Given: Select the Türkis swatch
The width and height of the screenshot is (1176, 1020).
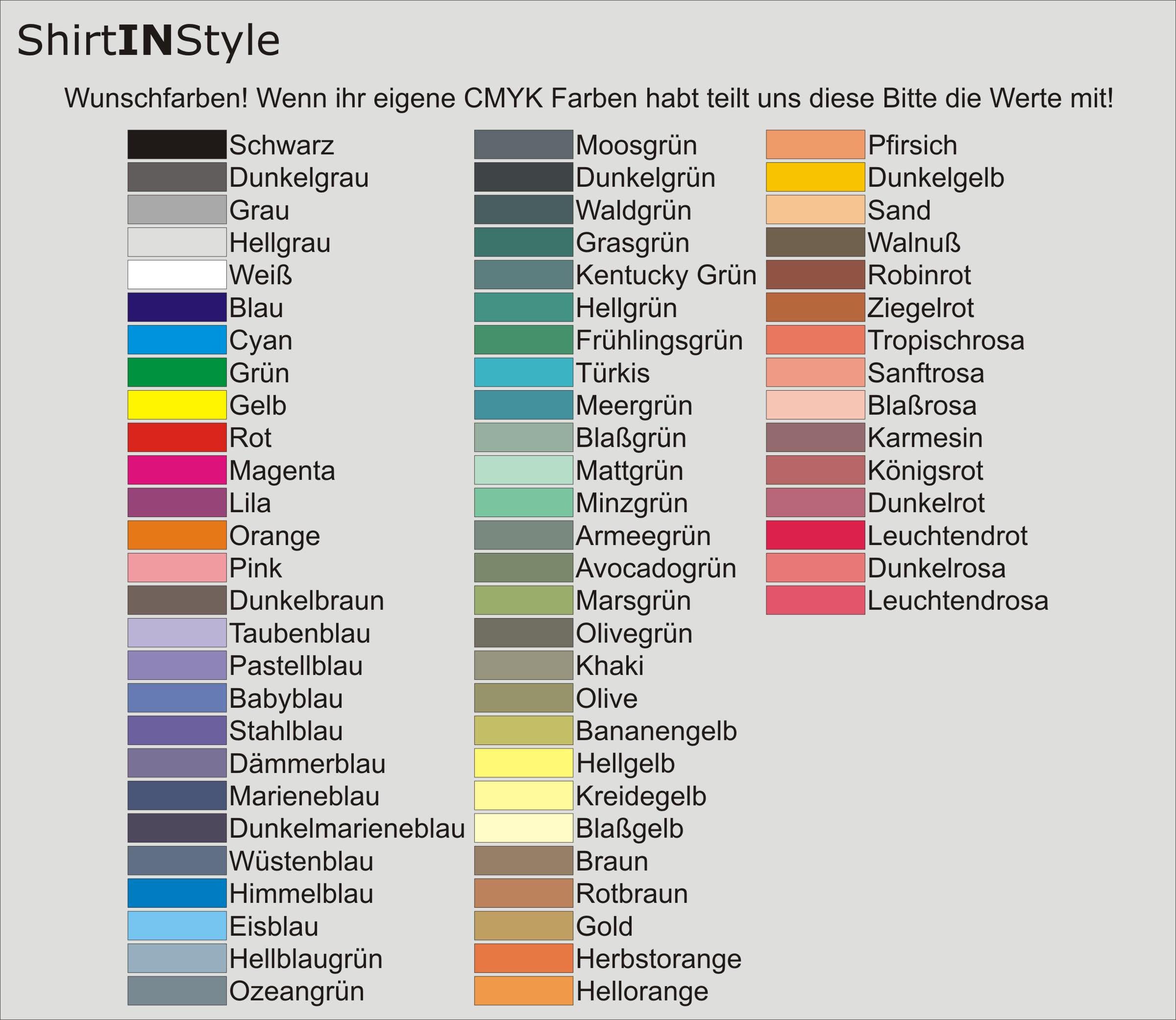Looking at the screenshot, I should point(523,372).
